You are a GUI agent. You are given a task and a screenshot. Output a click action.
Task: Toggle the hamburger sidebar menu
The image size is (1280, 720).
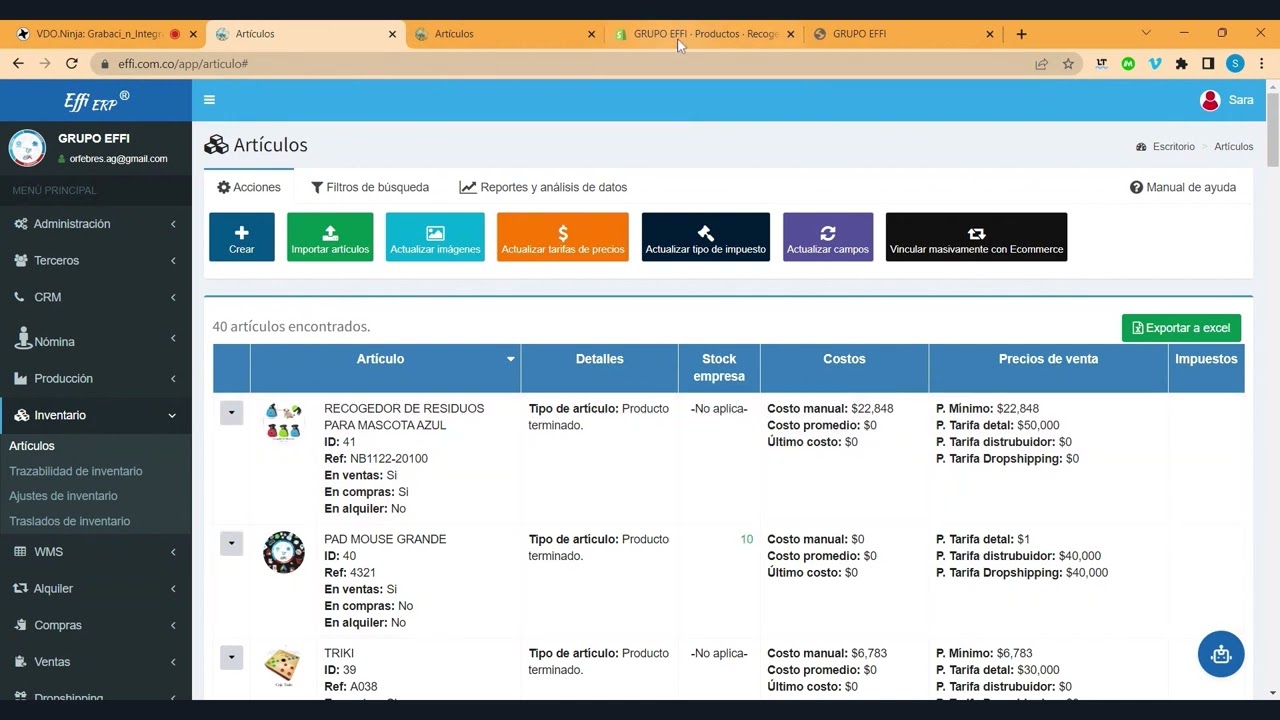click(209, 100)
